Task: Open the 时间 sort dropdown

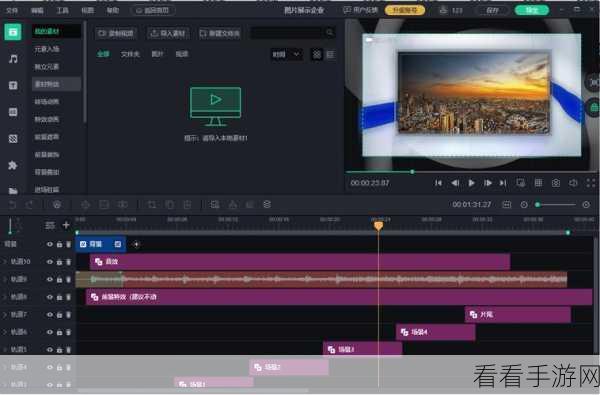Action: pos(286,54)
